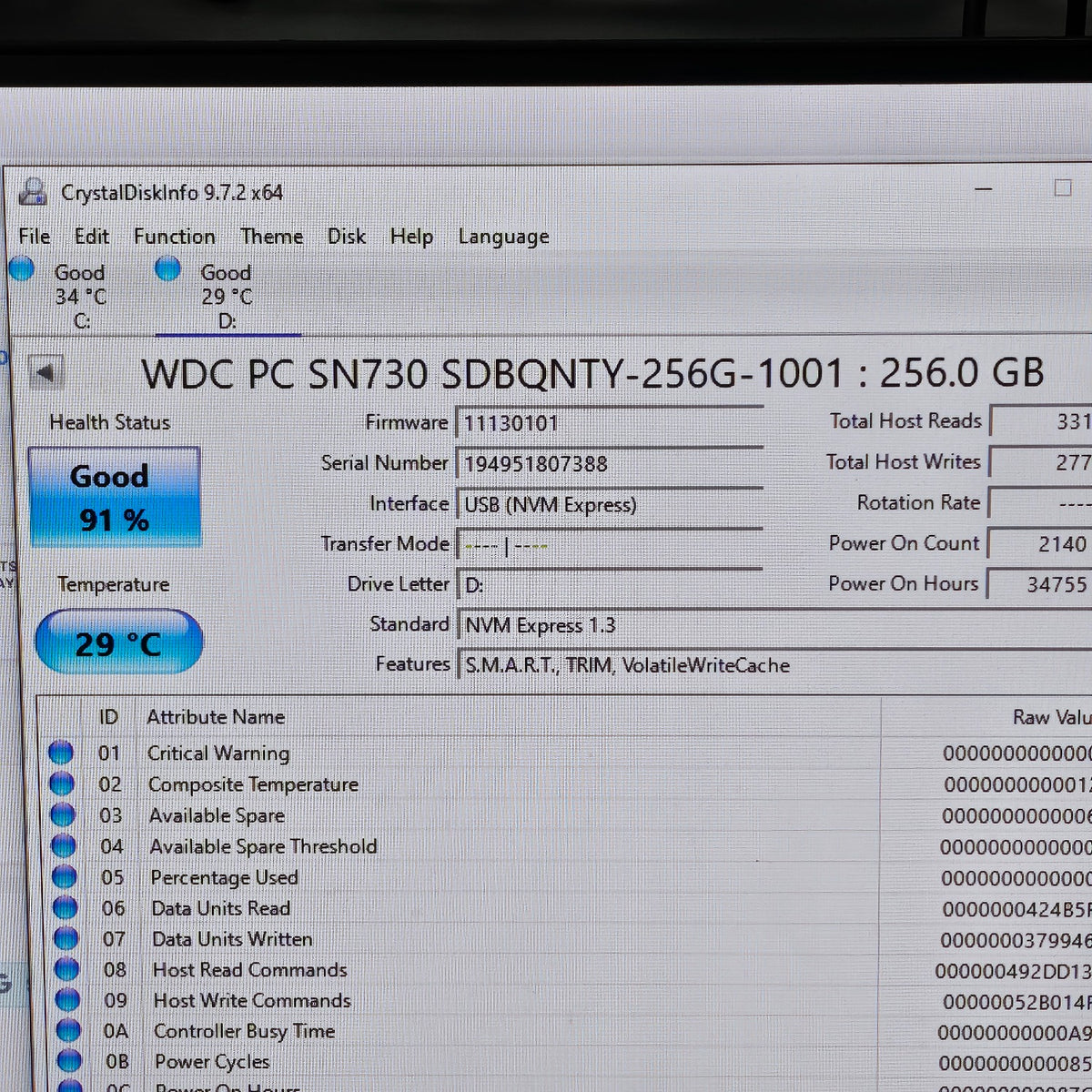Minimize the CrystalDiskInfo window

click(x=984, y=188)
